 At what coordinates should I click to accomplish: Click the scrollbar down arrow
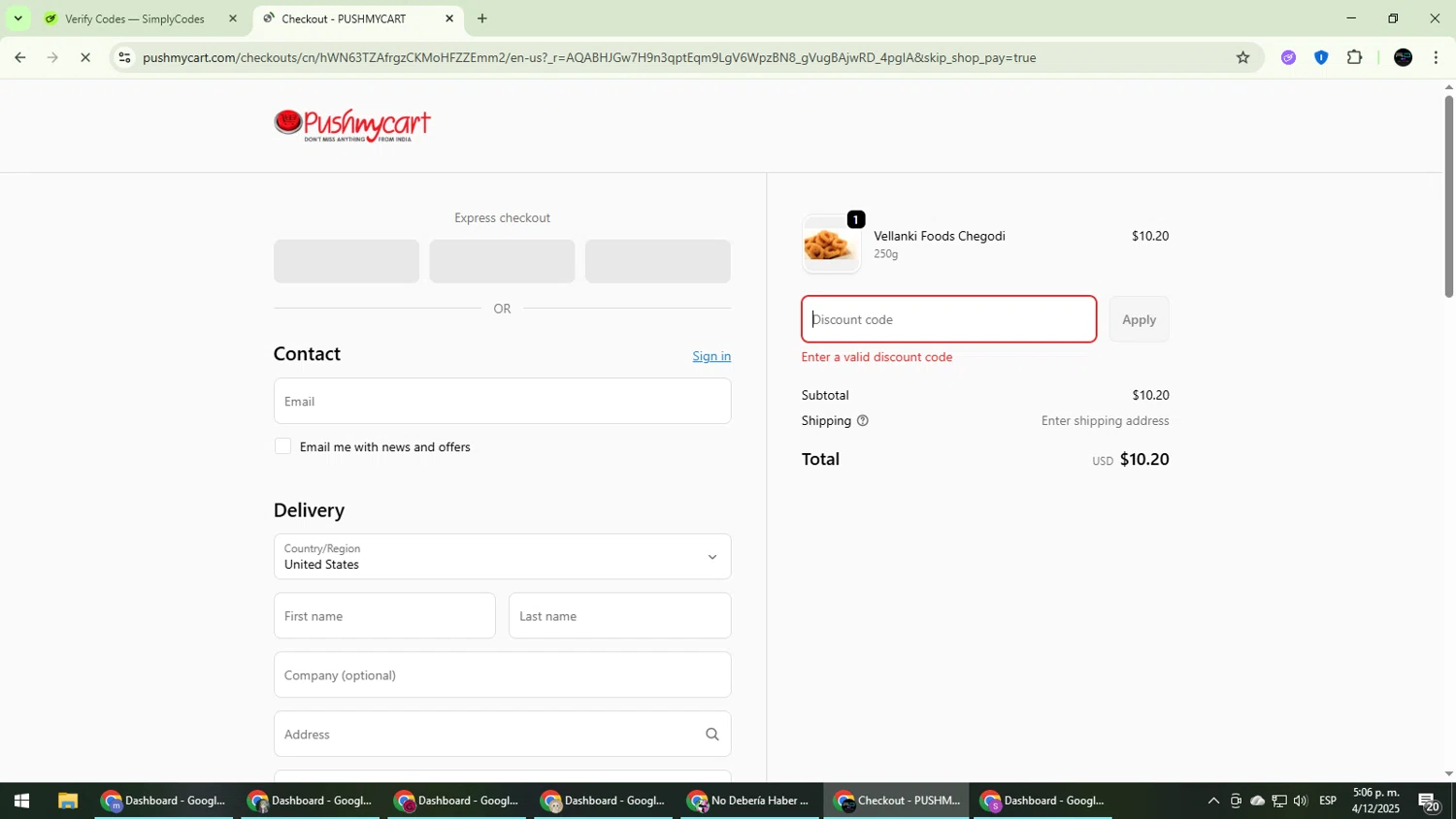1448,774
